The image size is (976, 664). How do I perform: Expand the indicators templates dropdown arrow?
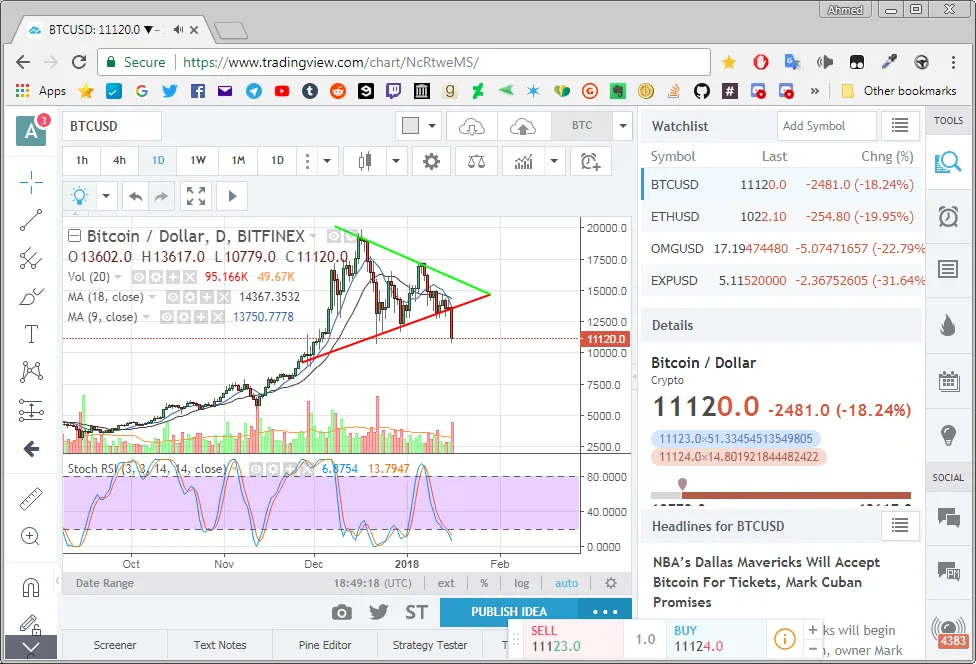click(554, 162)
